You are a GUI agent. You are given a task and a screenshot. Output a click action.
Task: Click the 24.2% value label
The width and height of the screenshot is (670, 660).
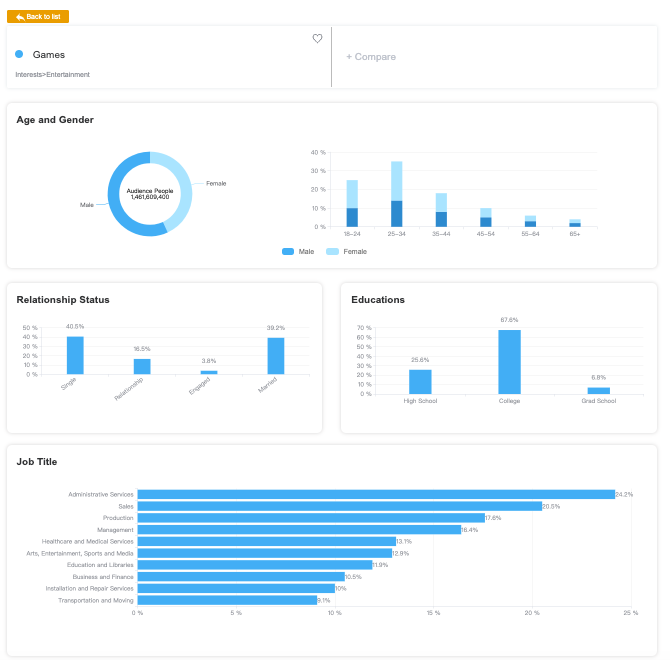coord(624,494)
